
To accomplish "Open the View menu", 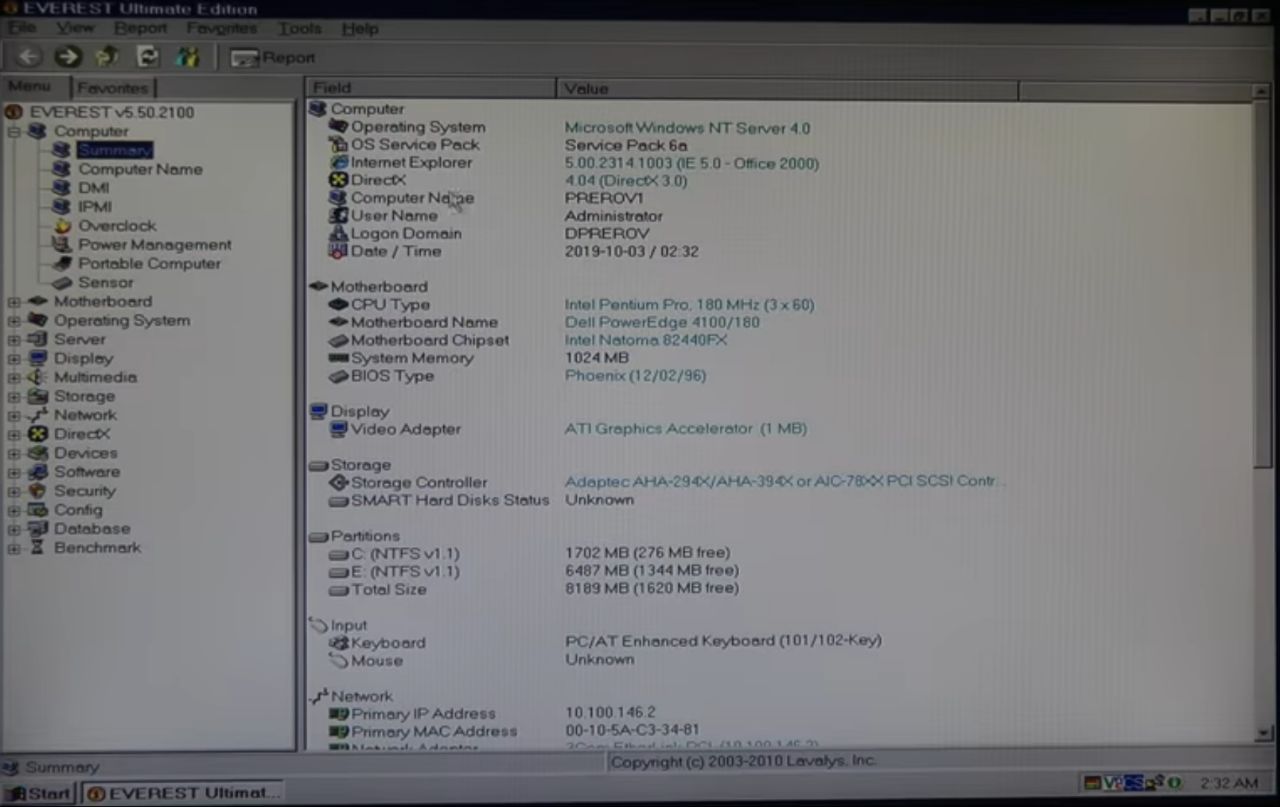I will pos(75,28).
